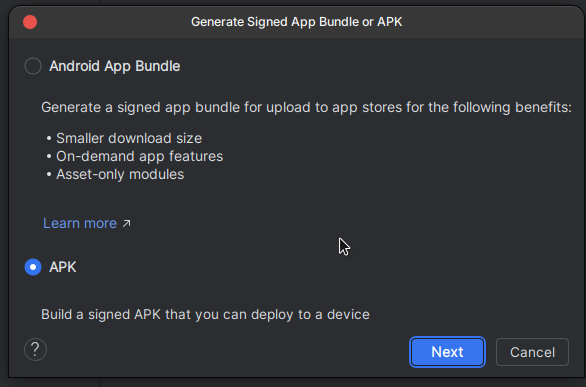Close the dialog with the red button
Screen dimensions: 586x387
30,22
